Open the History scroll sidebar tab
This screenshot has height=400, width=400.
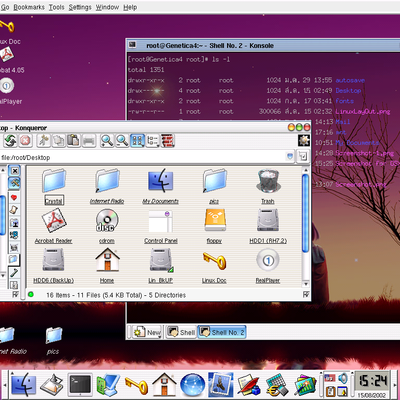14,210
